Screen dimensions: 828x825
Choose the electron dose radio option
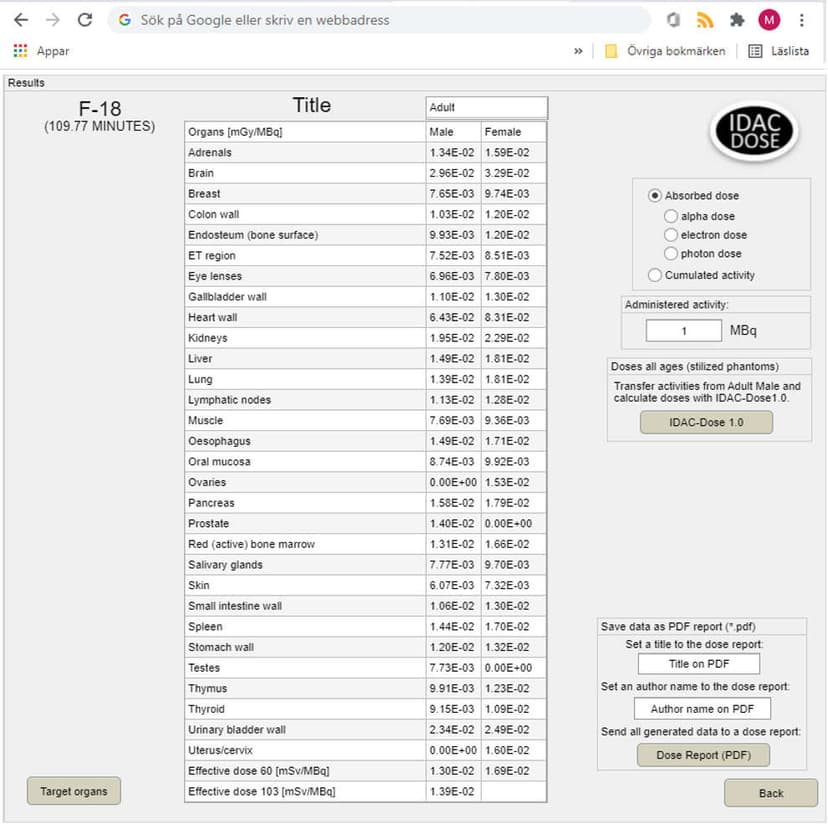click(x=671, y=235)
